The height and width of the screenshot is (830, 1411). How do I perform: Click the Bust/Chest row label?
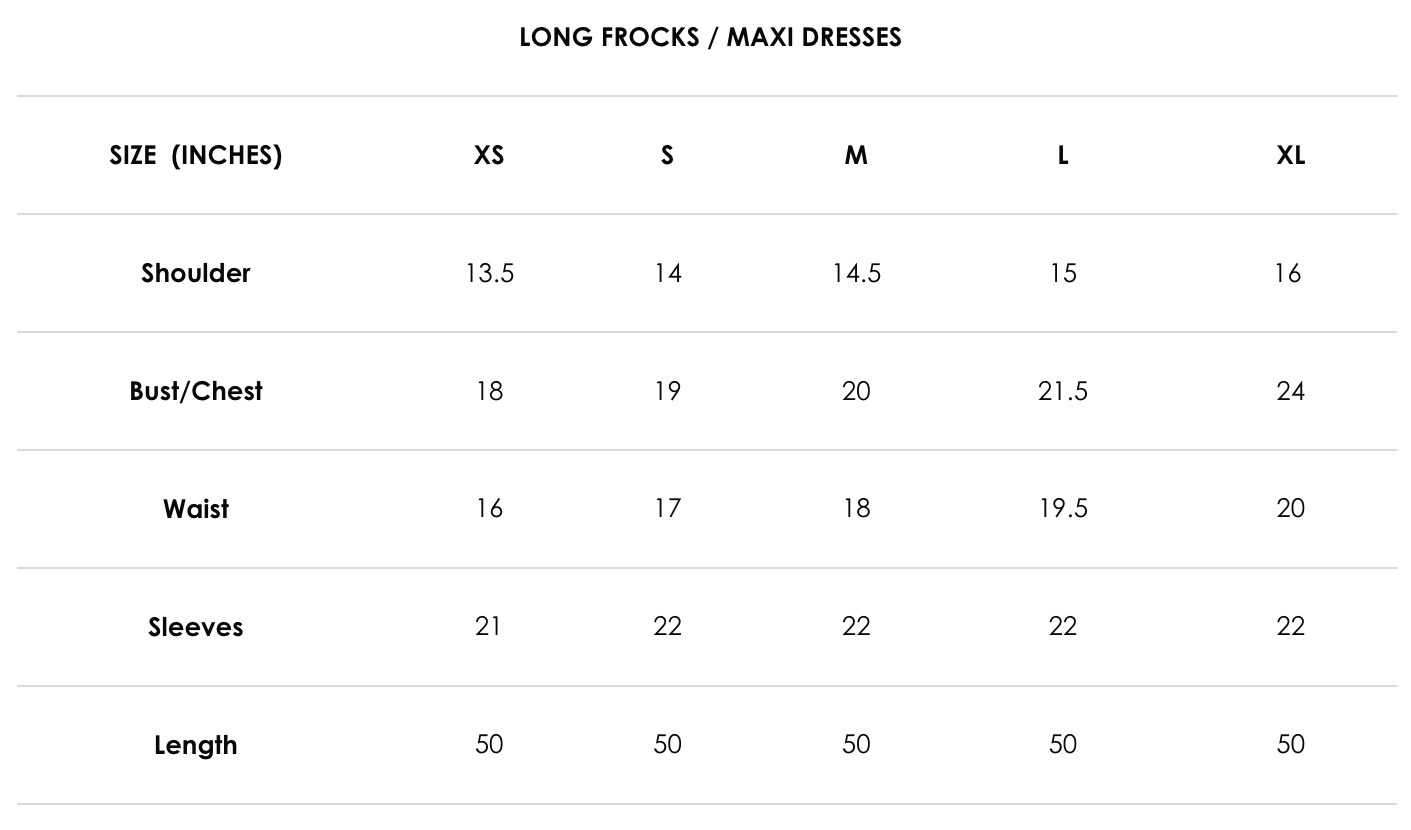196,391
